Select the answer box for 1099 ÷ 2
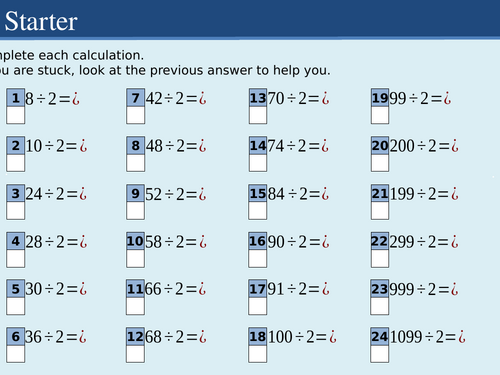 380,354
